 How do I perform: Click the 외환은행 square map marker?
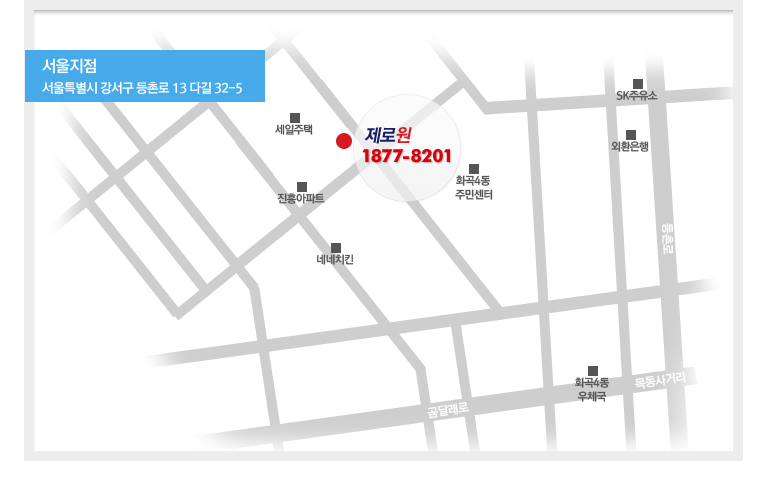tap(630, 135)
